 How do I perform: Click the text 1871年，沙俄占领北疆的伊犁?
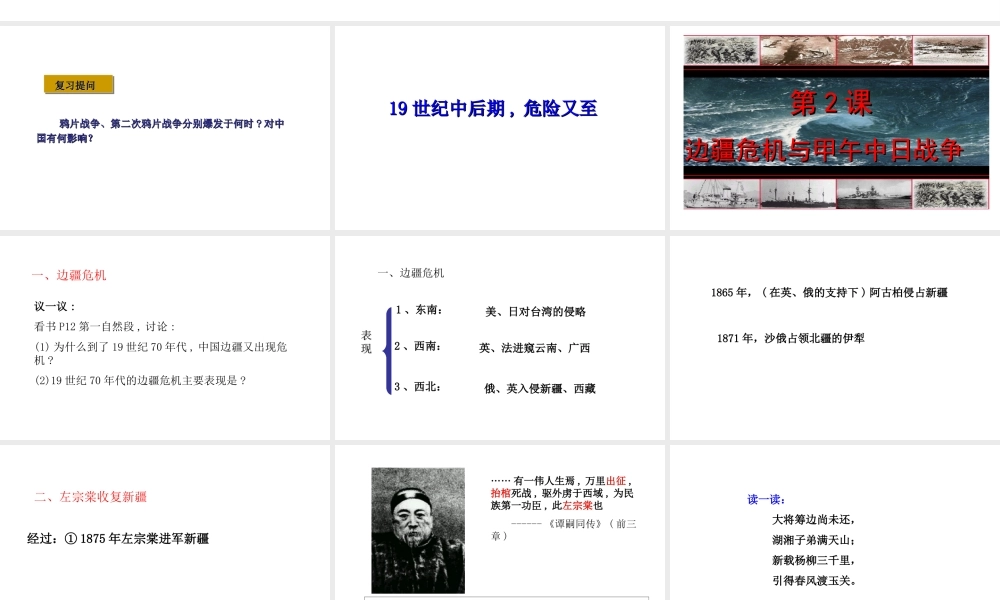pyautogui.click(x=790, y=338)
